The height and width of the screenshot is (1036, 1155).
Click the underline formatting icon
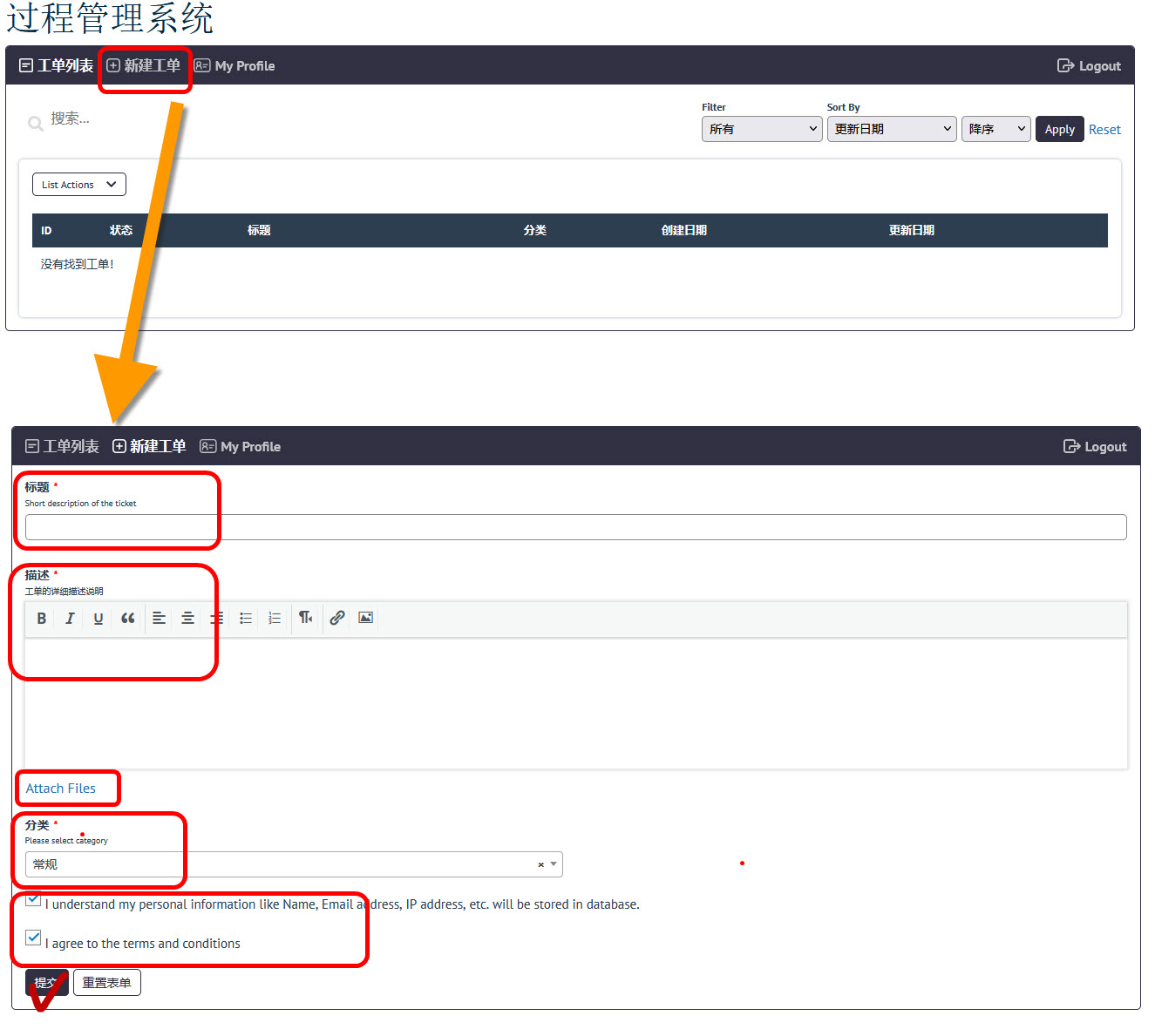(99, 619)
